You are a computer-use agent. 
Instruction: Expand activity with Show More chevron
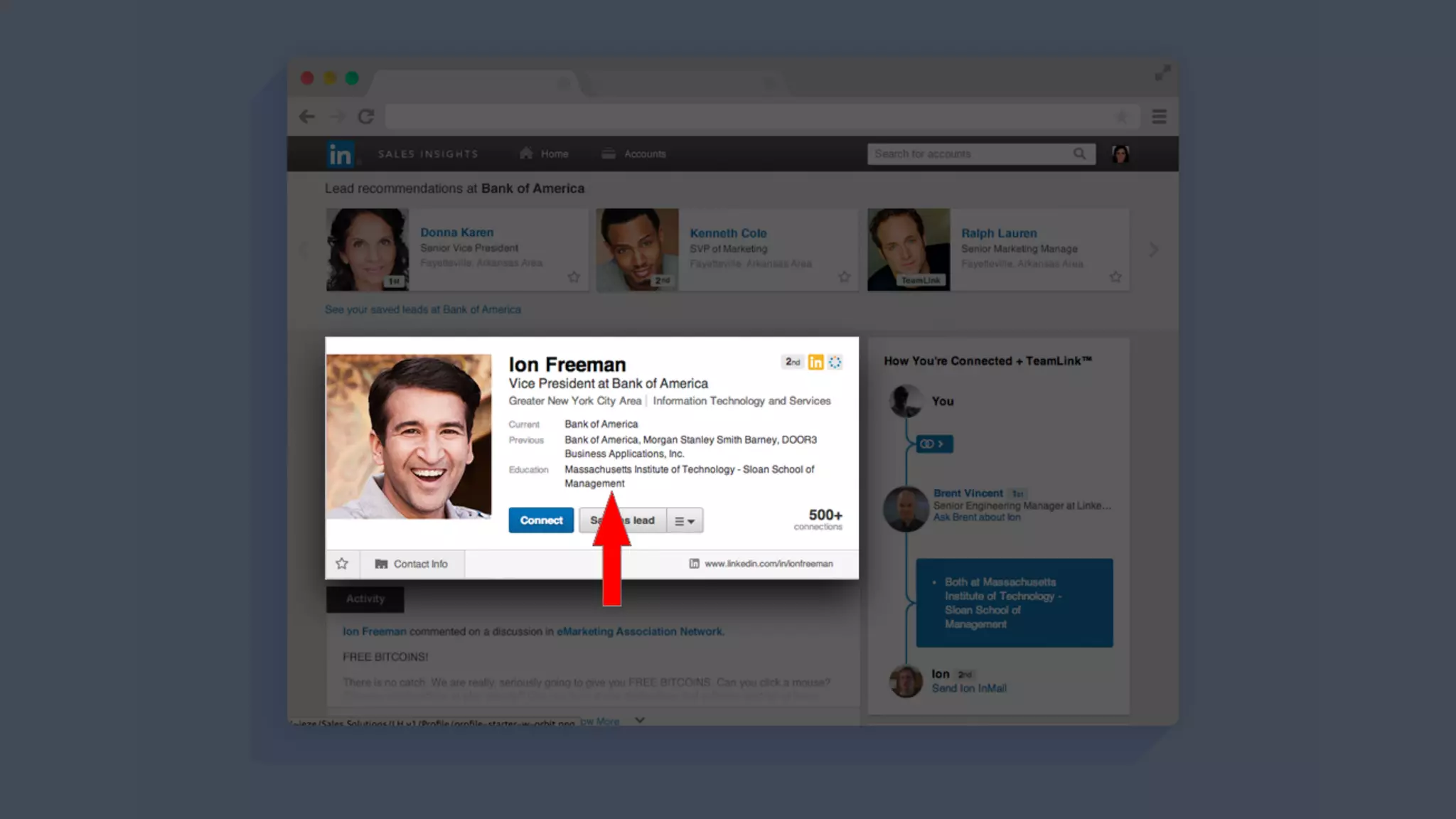tap(639, 720)
